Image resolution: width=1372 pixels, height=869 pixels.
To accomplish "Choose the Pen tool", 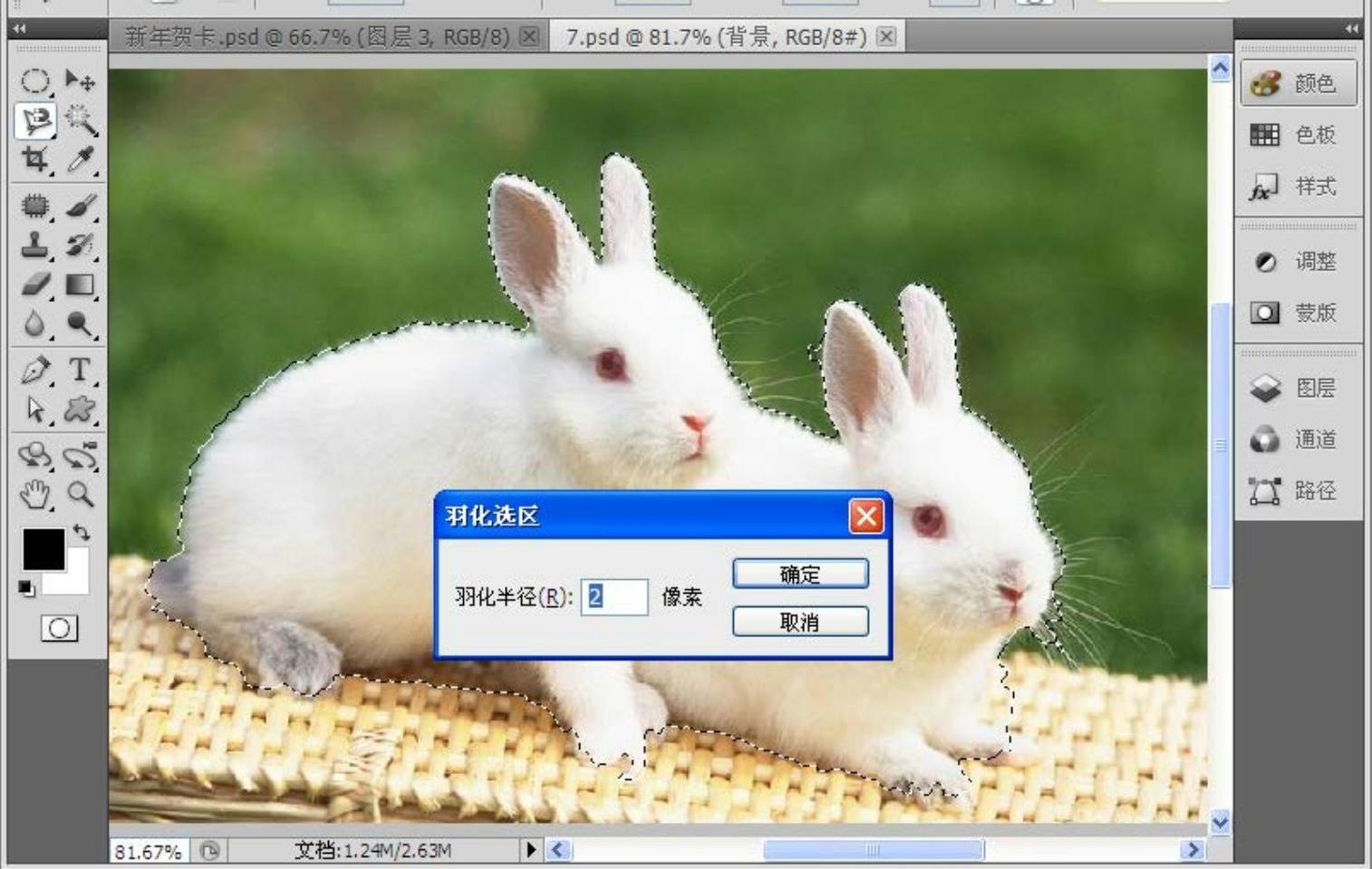I will (34, 370).
